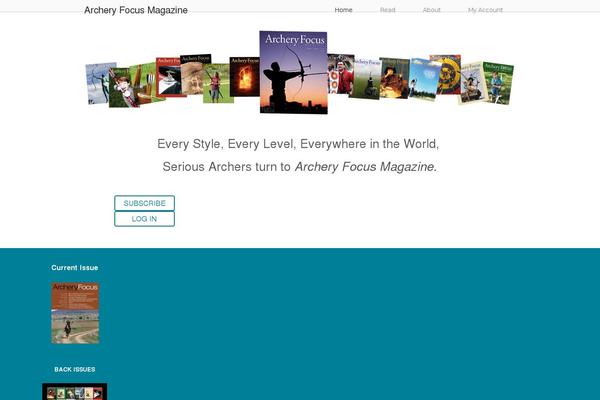Screen dimensions: 600x400
Task: Open the Home nav link
Action: [343, 10]
